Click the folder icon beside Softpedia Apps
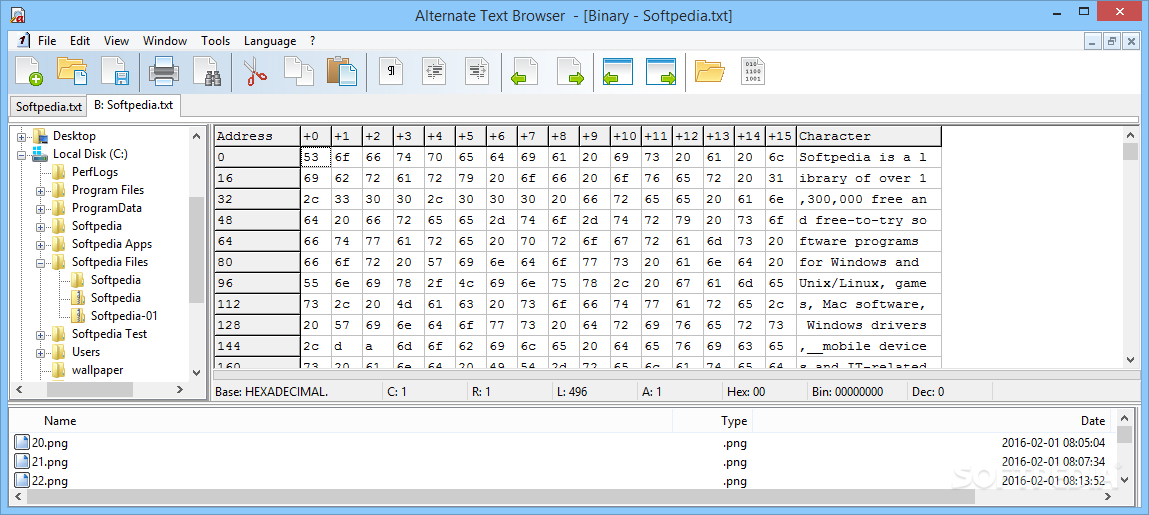 pos(59,244)
